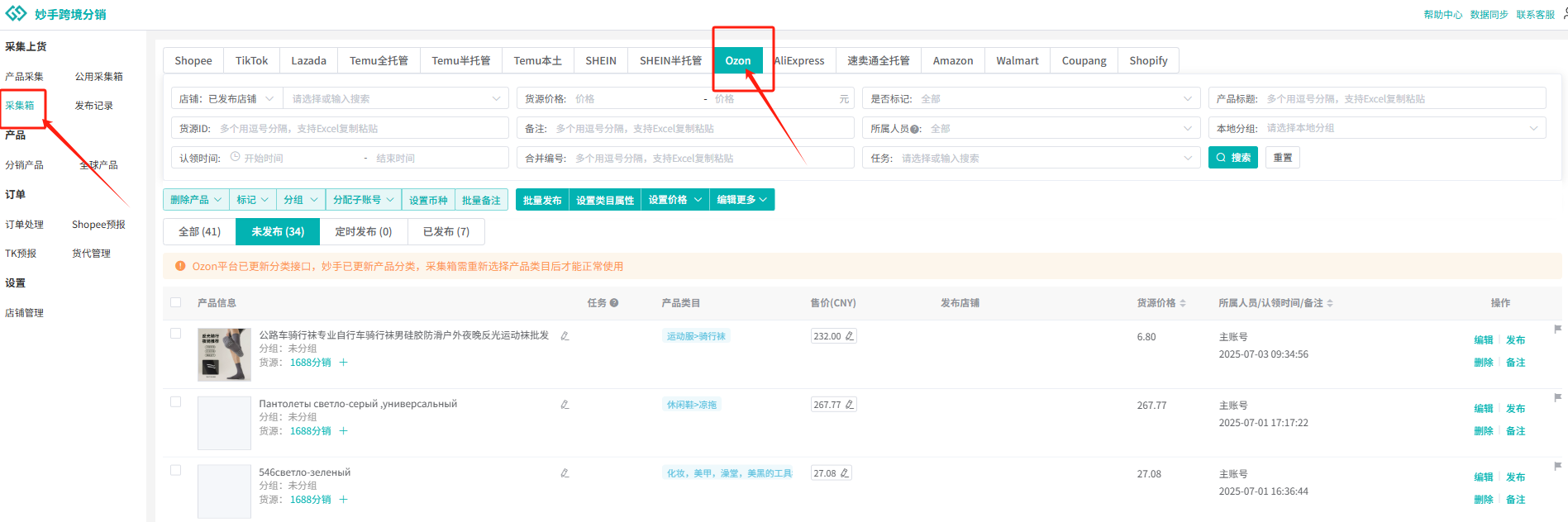
Task: Check the Пантолеты product row checkbox
Action: click(175, 402)
